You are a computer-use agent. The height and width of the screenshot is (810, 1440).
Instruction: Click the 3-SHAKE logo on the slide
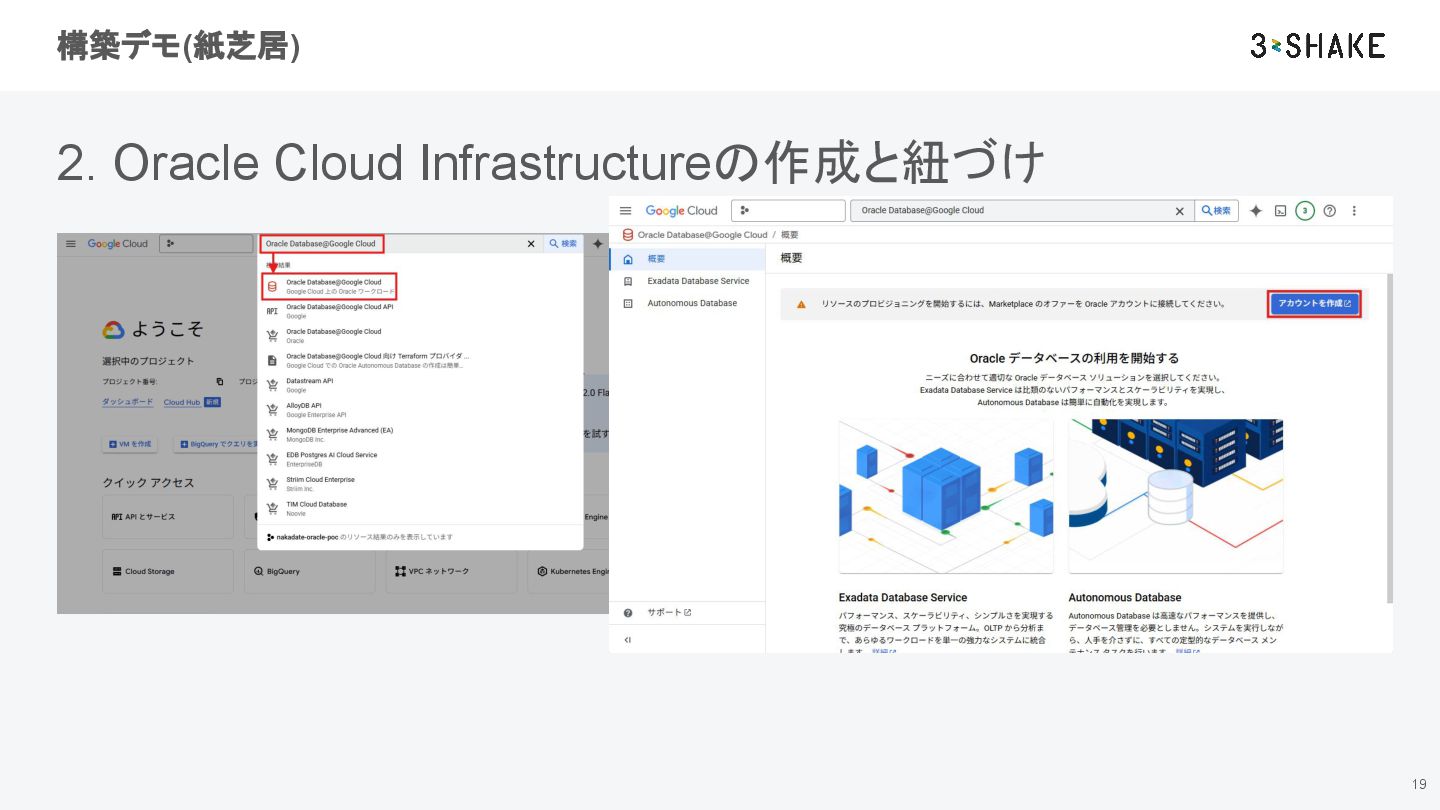(1318, 45)
